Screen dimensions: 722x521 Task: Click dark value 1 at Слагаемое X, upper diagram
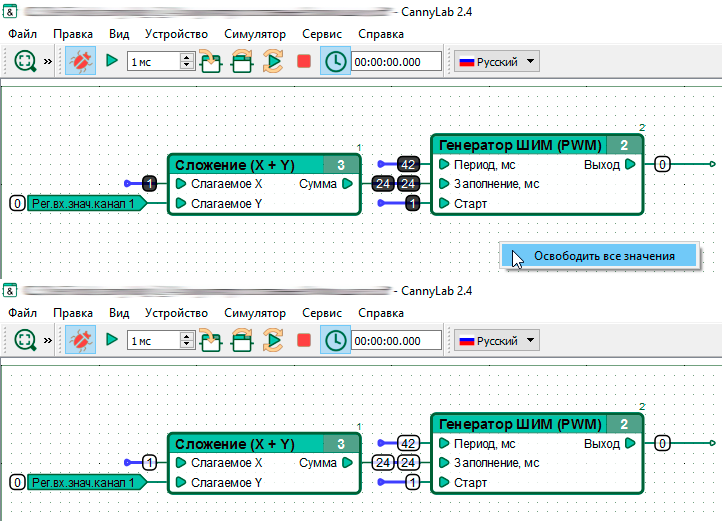[x=150, y=183]
